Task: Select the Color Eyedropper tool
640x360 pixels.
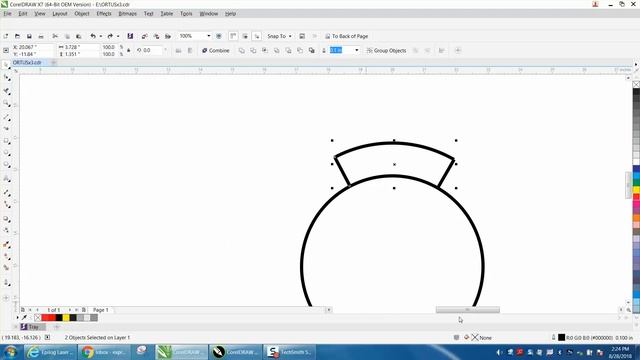Action: coord(7,244)
